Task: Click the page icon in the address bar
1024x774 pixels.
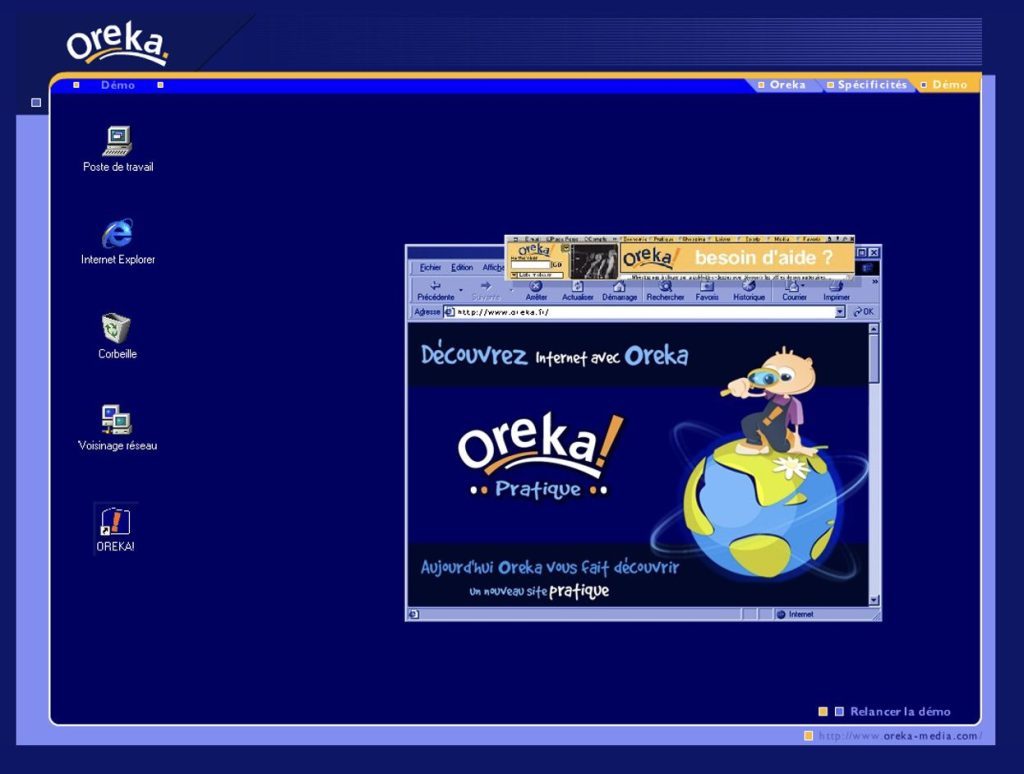Action: click(x=449, y=312)
